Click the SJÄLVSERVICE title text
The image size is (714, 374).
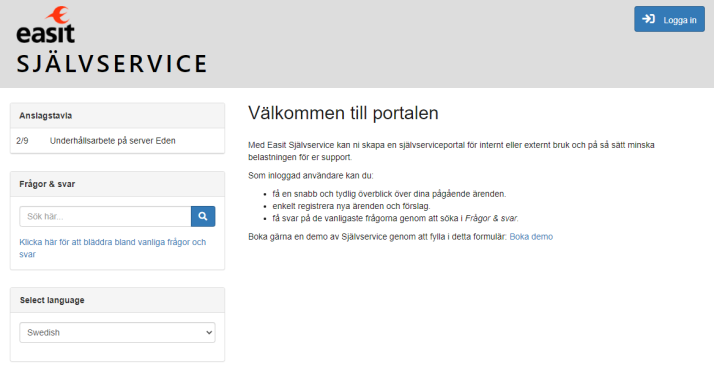click(112, 63)
